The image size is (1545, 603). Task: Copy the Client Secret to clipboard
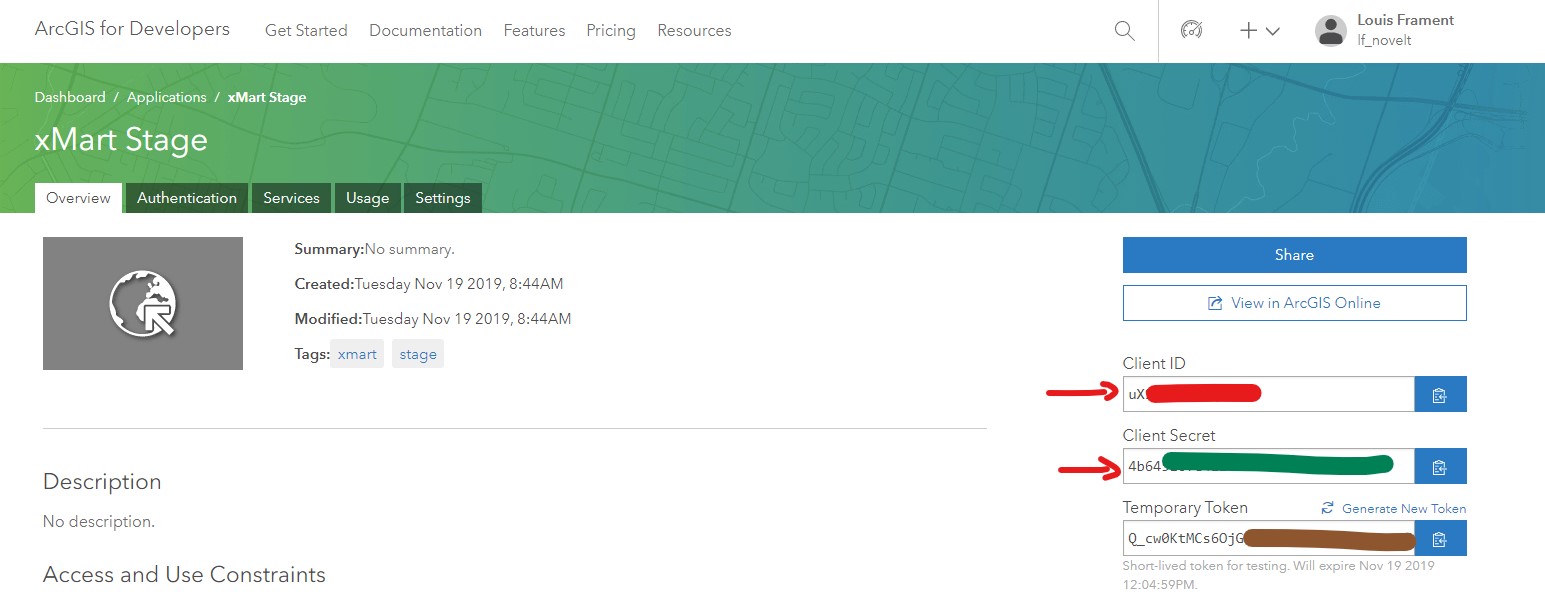point(1440,466)
